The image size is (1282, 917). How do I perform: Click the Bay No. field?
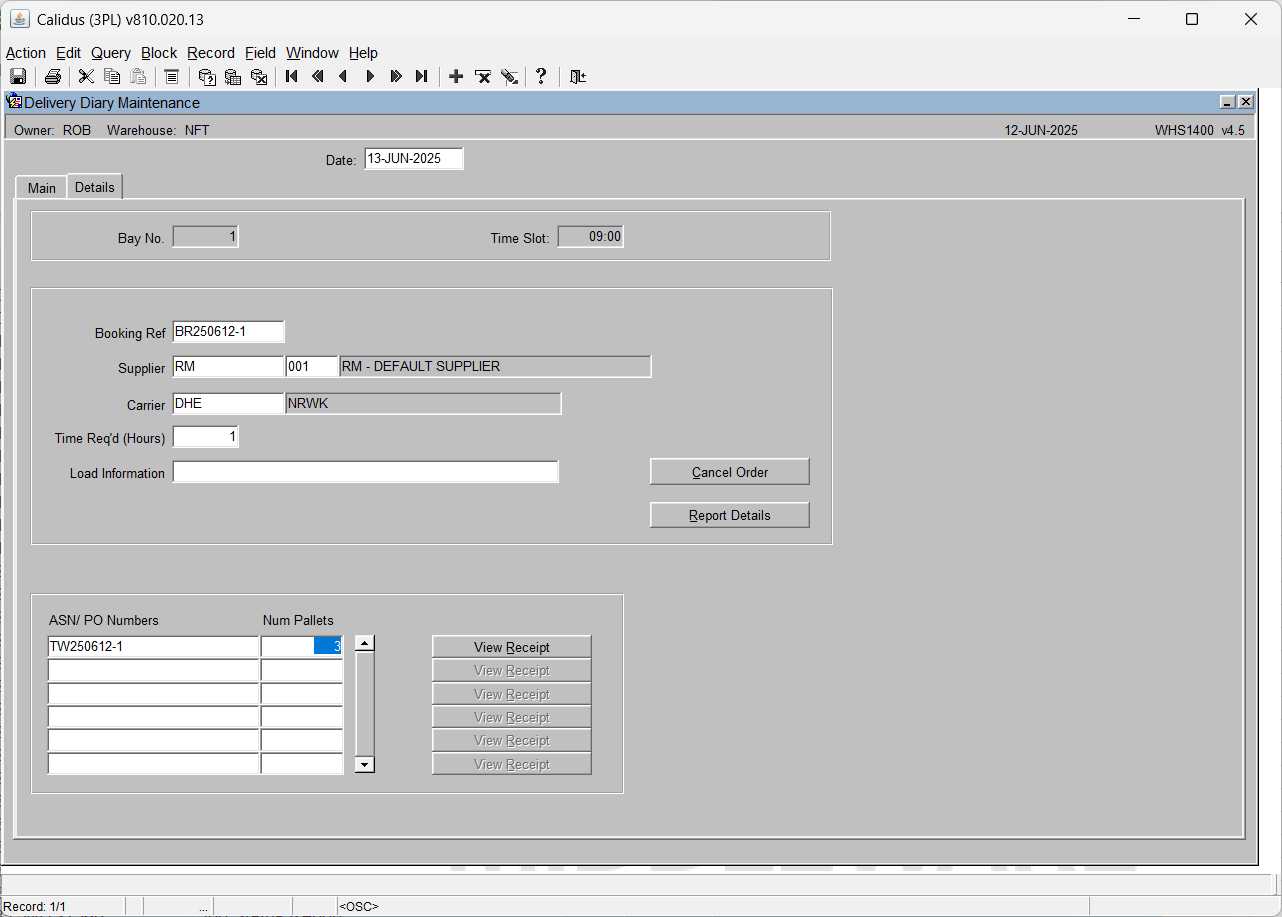(206, 237)
